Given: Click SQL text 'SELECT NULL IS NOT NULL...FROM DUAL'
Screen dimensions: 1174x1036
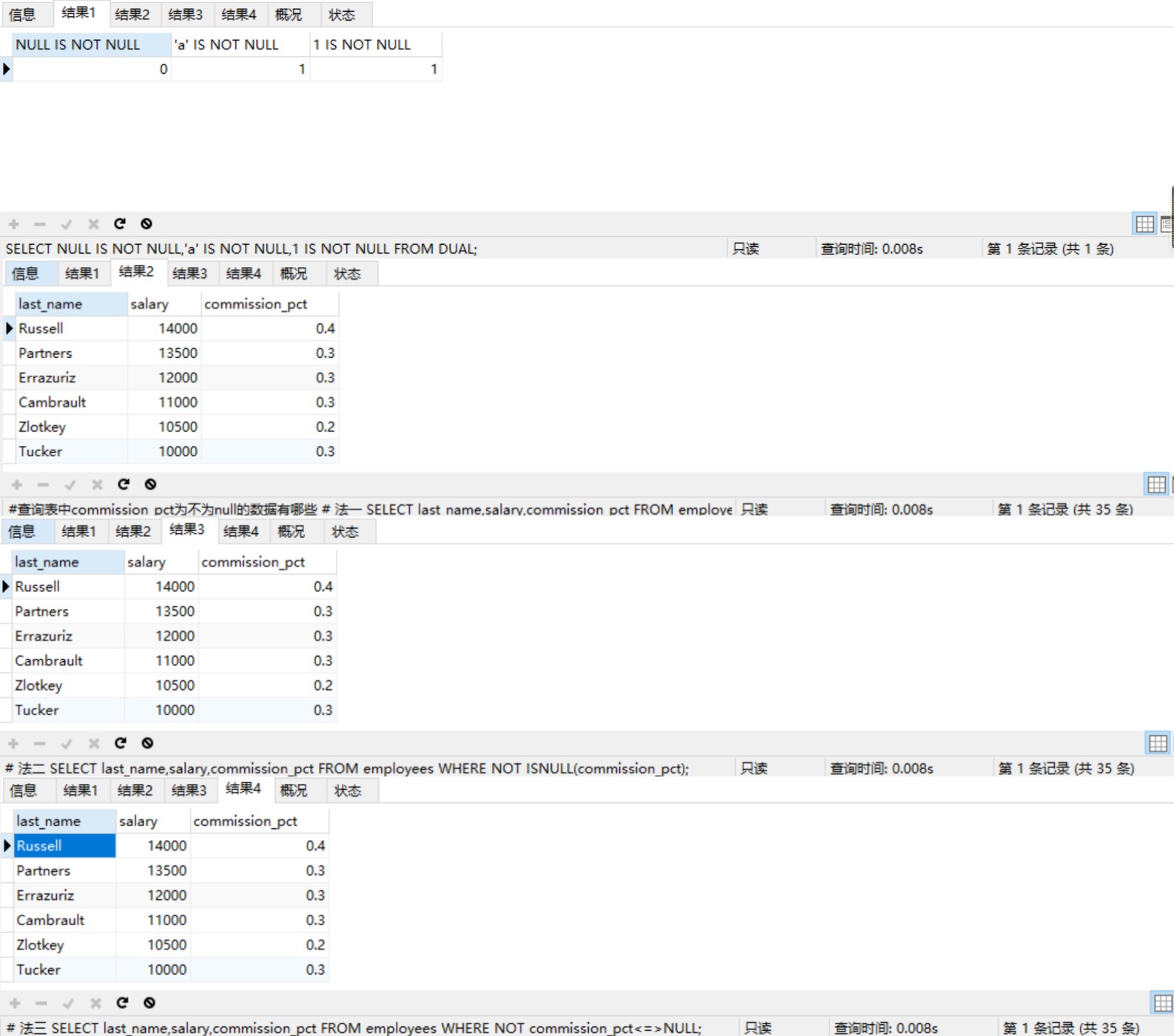Looking at the screenshot, I should pos(241,249).
